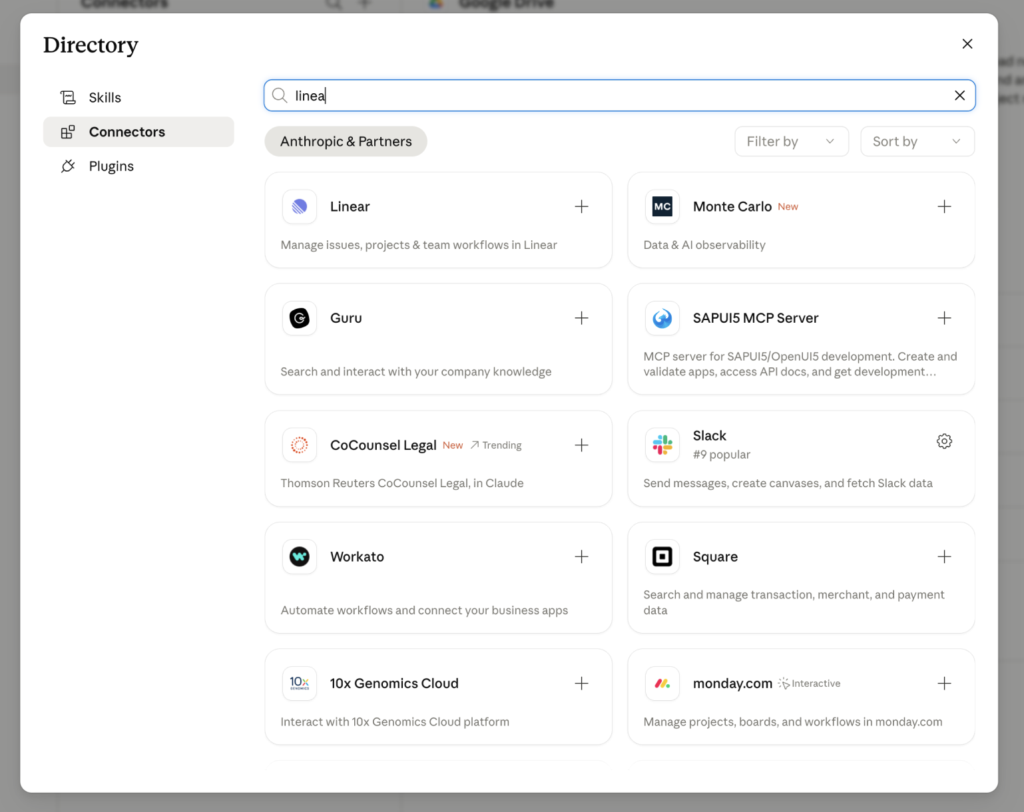The width and height of the screenshot is (1024, 812).
Task: Click the Workato logo icon
Action: coord(299,557)
